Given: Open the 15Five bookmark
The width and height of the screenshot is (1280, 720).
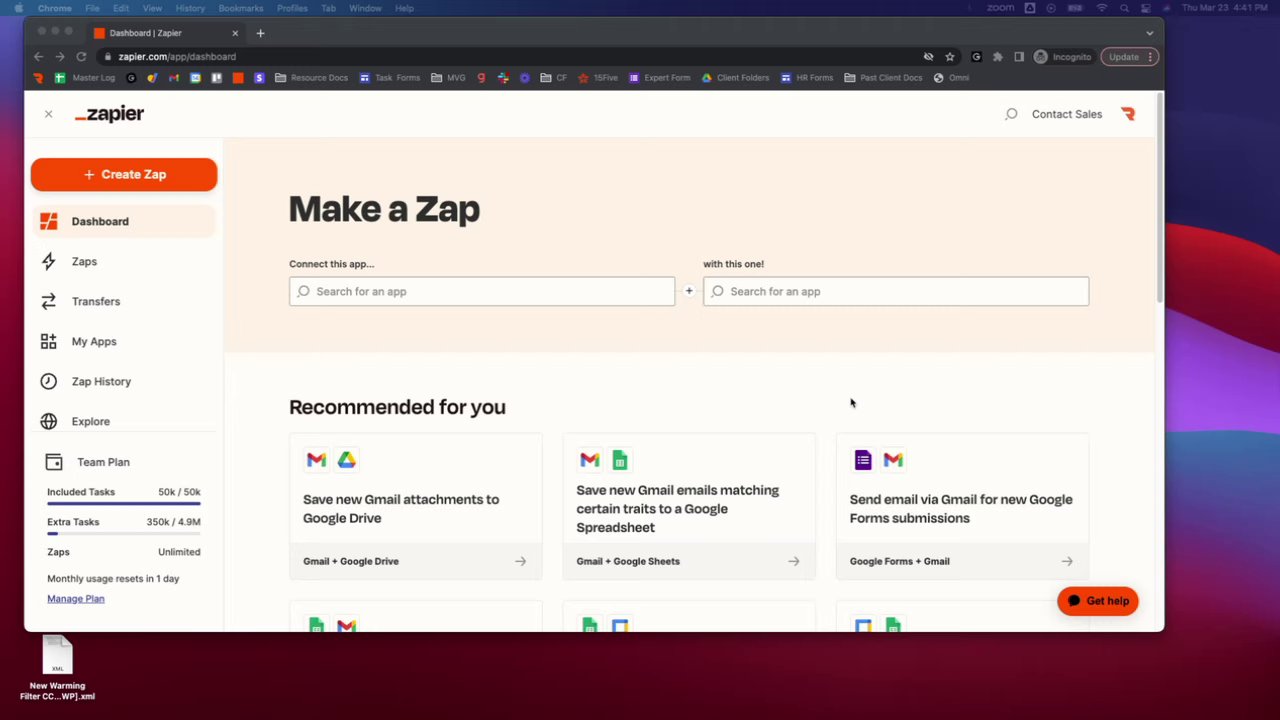Looking at the screenshot, I should click(x=598, y=78).
